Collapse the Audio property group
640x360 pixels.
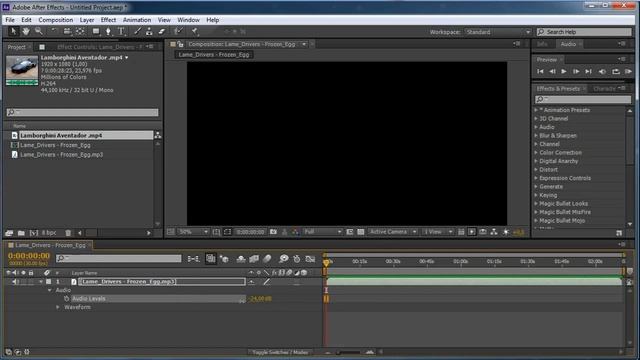[x=50, y=290]
